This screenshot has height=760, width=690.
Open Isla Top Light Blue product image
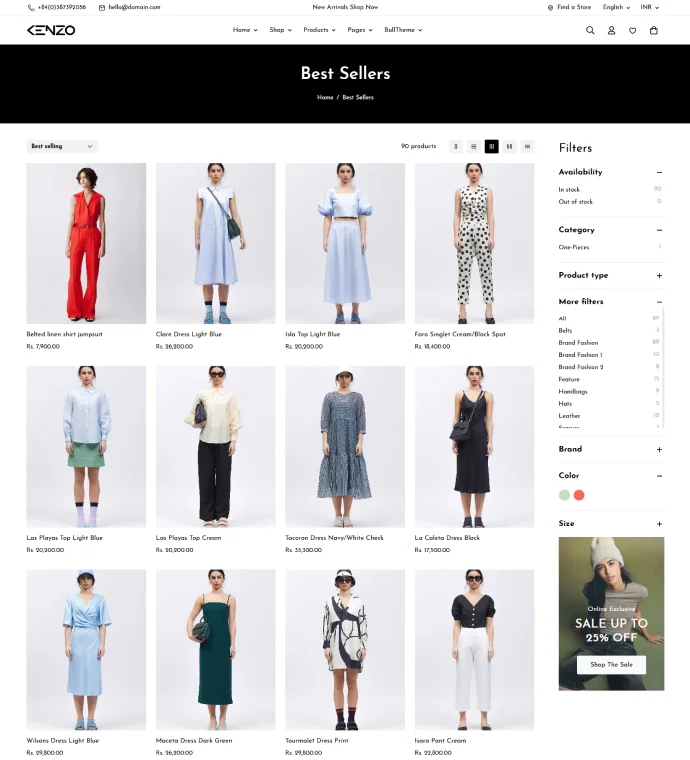pyautogui.click(x=345, y=243)
